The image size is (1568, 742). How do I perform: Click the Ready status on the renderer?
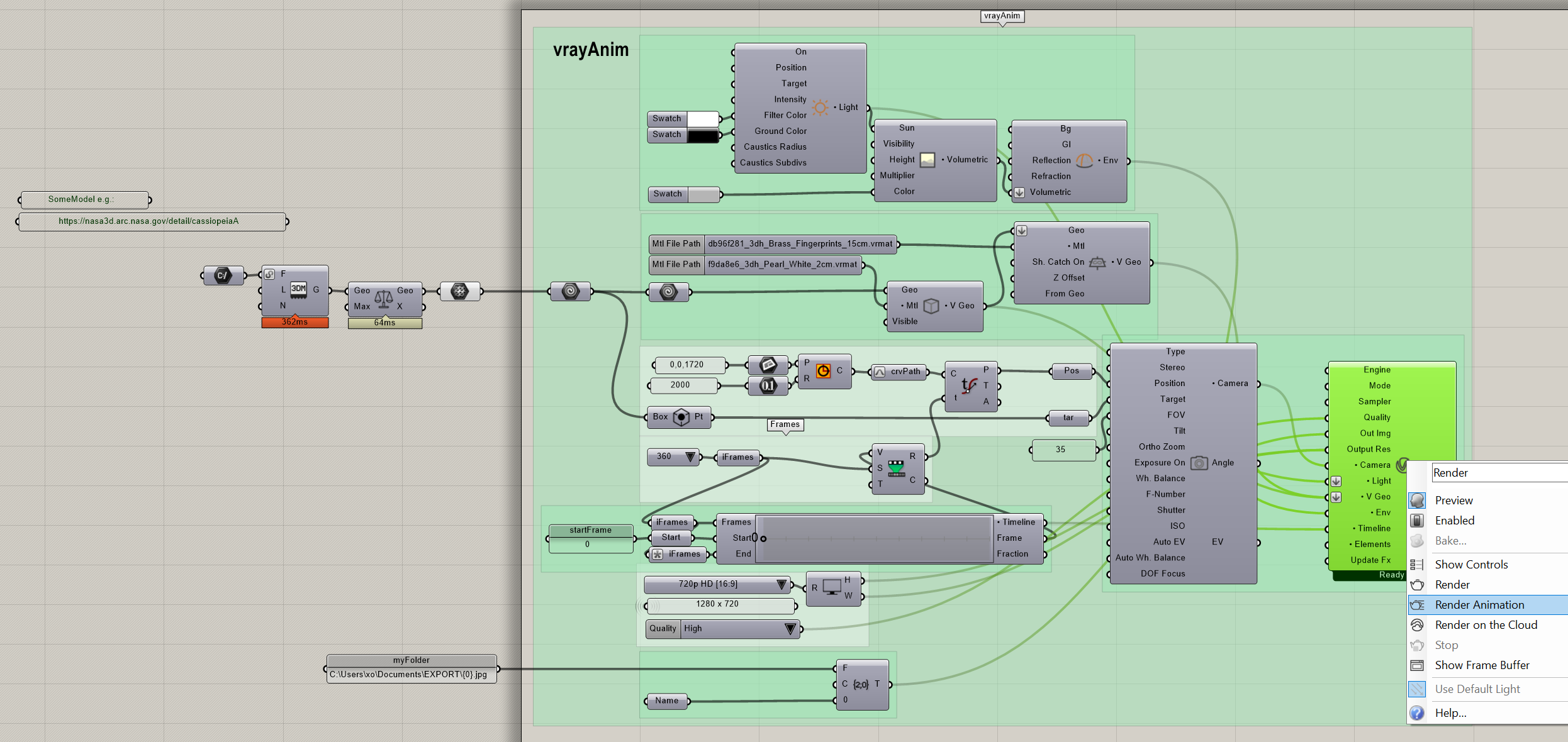1392,575
